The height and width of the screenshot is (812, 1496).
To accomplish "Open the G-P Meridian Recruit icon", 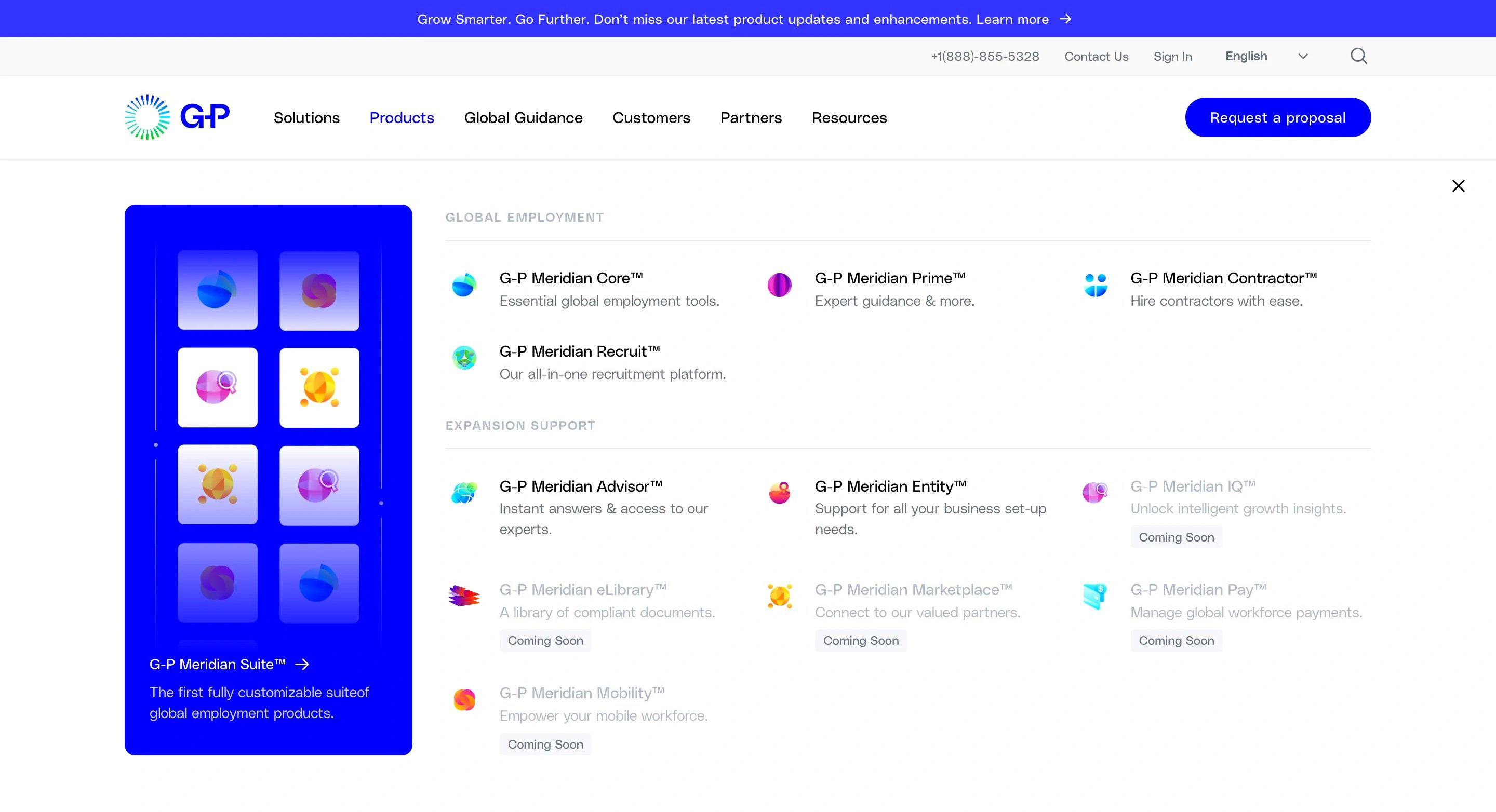I will (x=464, y=358).
